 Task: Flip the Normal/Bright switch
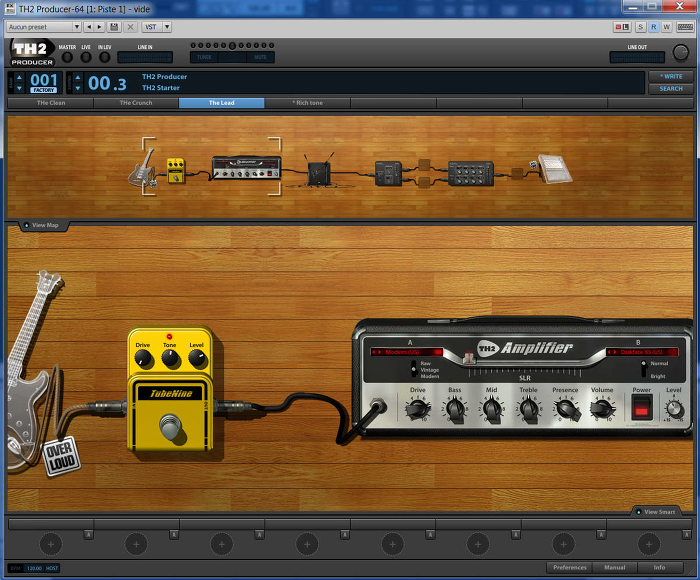(x=643, y=369)
